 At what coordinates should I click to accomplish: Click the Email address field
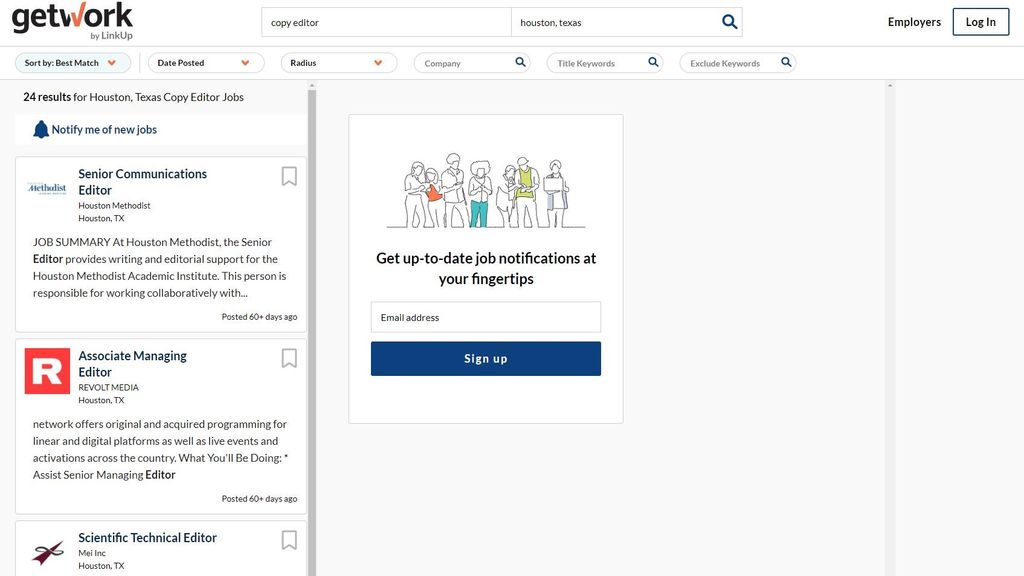click(485, 316)
